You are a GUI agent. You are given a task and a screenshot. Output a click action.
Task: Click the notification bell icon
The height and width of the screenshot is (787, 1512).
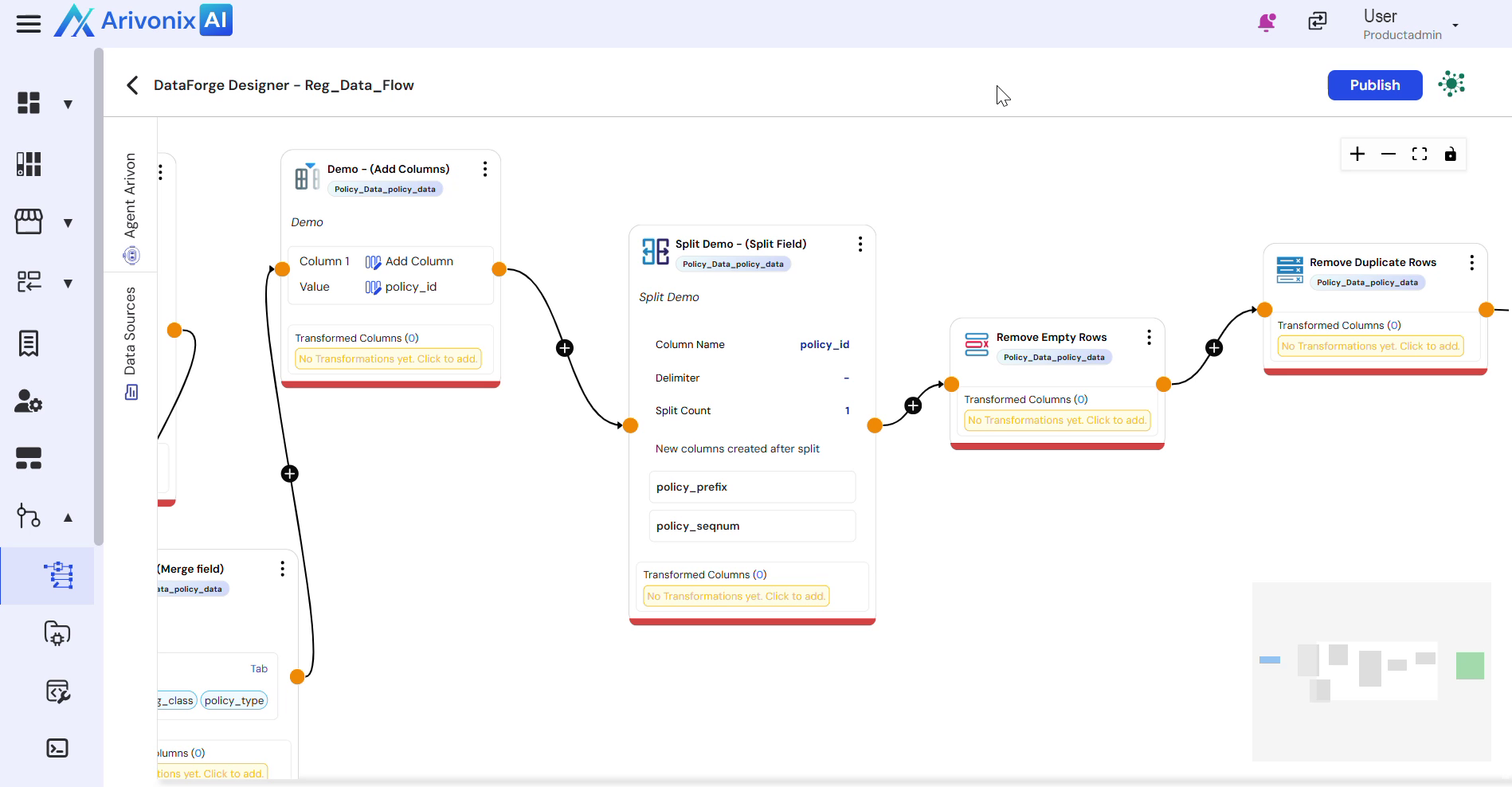(1266, 22)
